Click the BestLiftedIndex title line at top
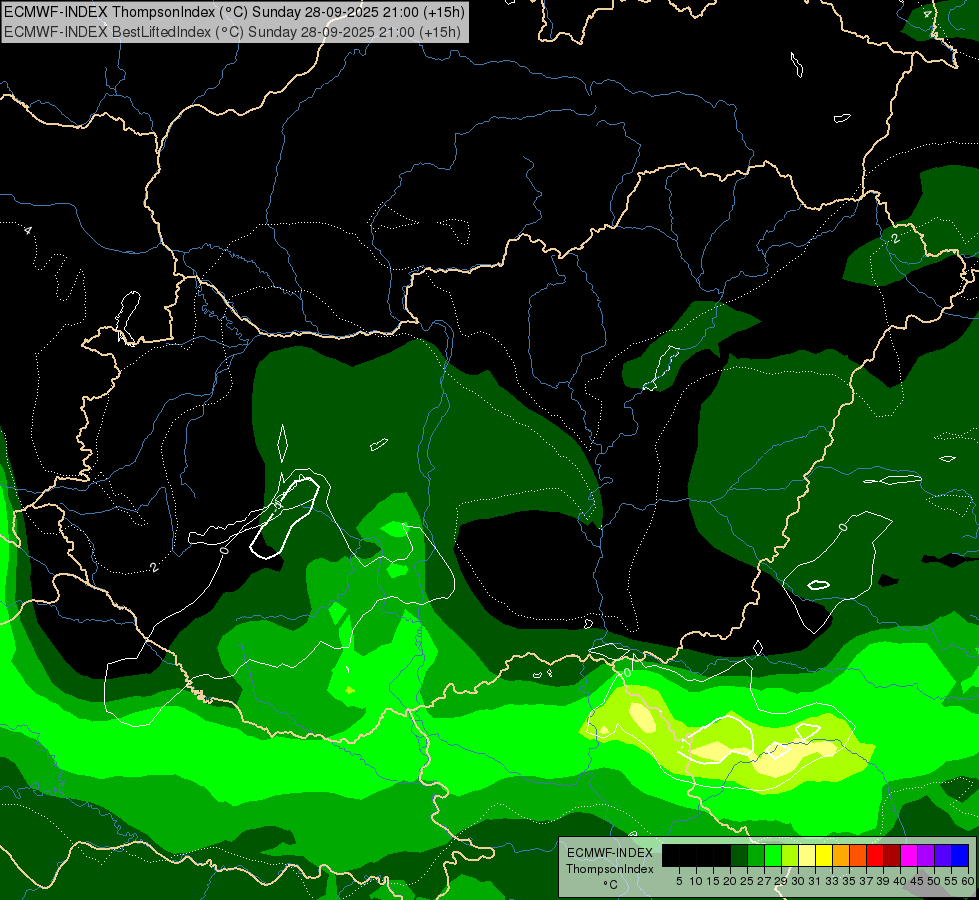 coord(232,32)
